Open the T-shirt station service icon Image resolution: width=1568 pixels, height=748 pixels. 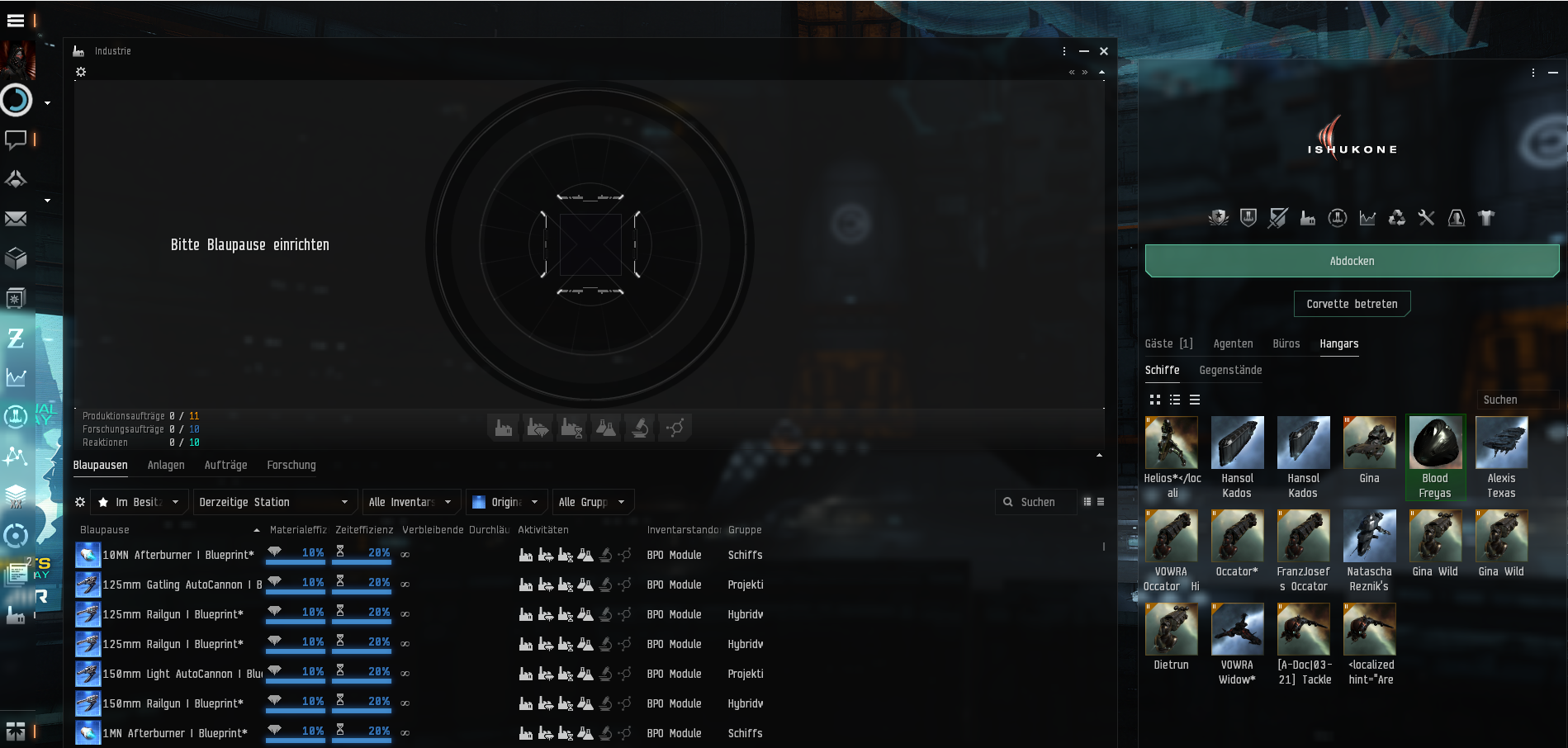1486,218
